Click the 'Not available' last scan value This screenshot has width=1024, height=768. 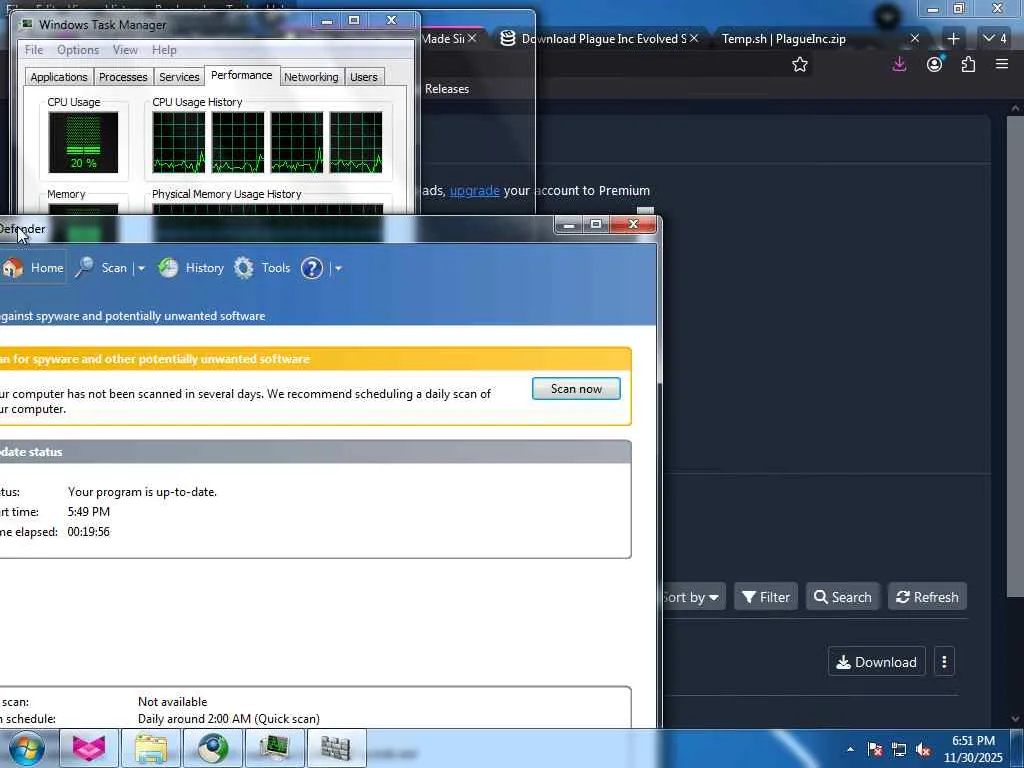pyautogui.click(x=172, y=702)
